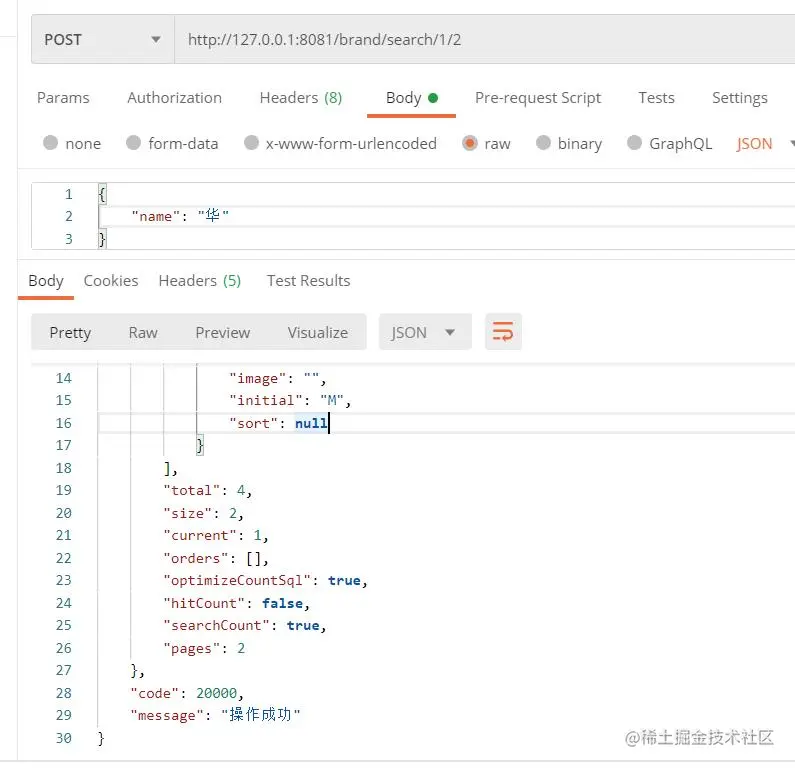Expand the JSON response format dropdown
Image resolution: width=795 pixels, height=768 pixels.
(423, 332)
